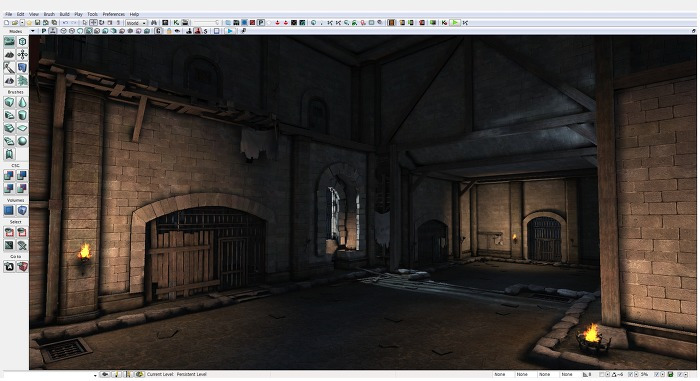
Task: Click the first icon under Go to
Action: pos(9,267)
